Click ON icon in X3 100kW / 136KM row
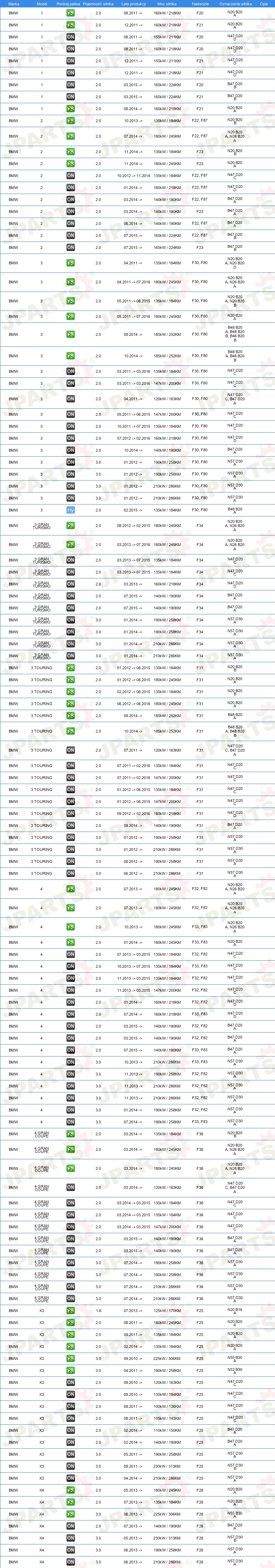This screenshot has width=275, height=1568. click(71, 1406)
